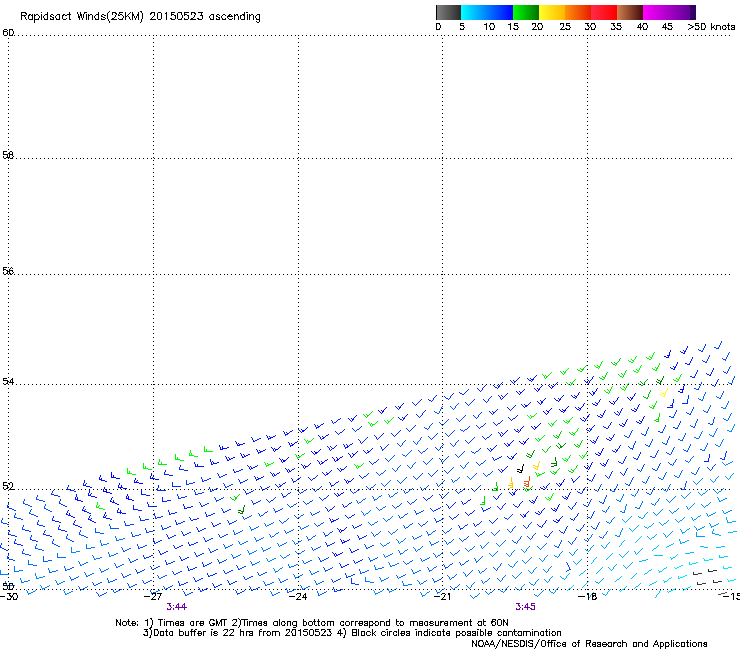Click the purple '3:45' time marker
Image resolution: width=740 pixels, height=650 pixels.
[x=525, y=607]
